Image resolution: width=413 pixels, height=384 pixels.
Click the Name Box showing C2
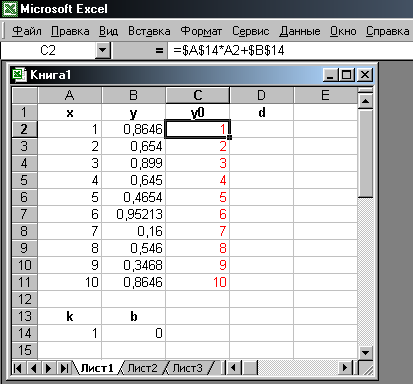point(48,51)
